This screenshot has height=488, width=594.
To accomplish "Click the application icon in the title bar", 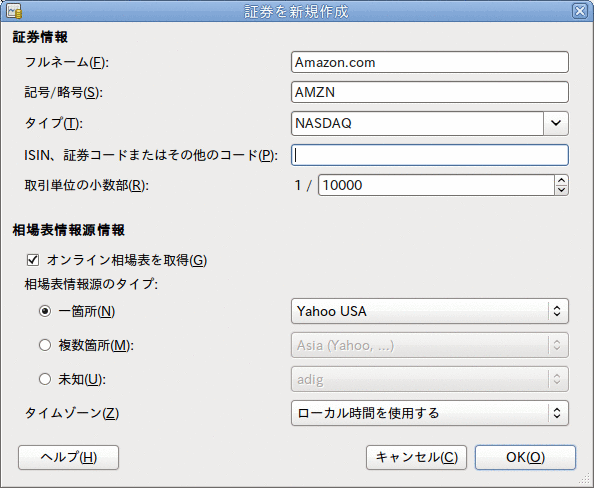I will [14, 11].
